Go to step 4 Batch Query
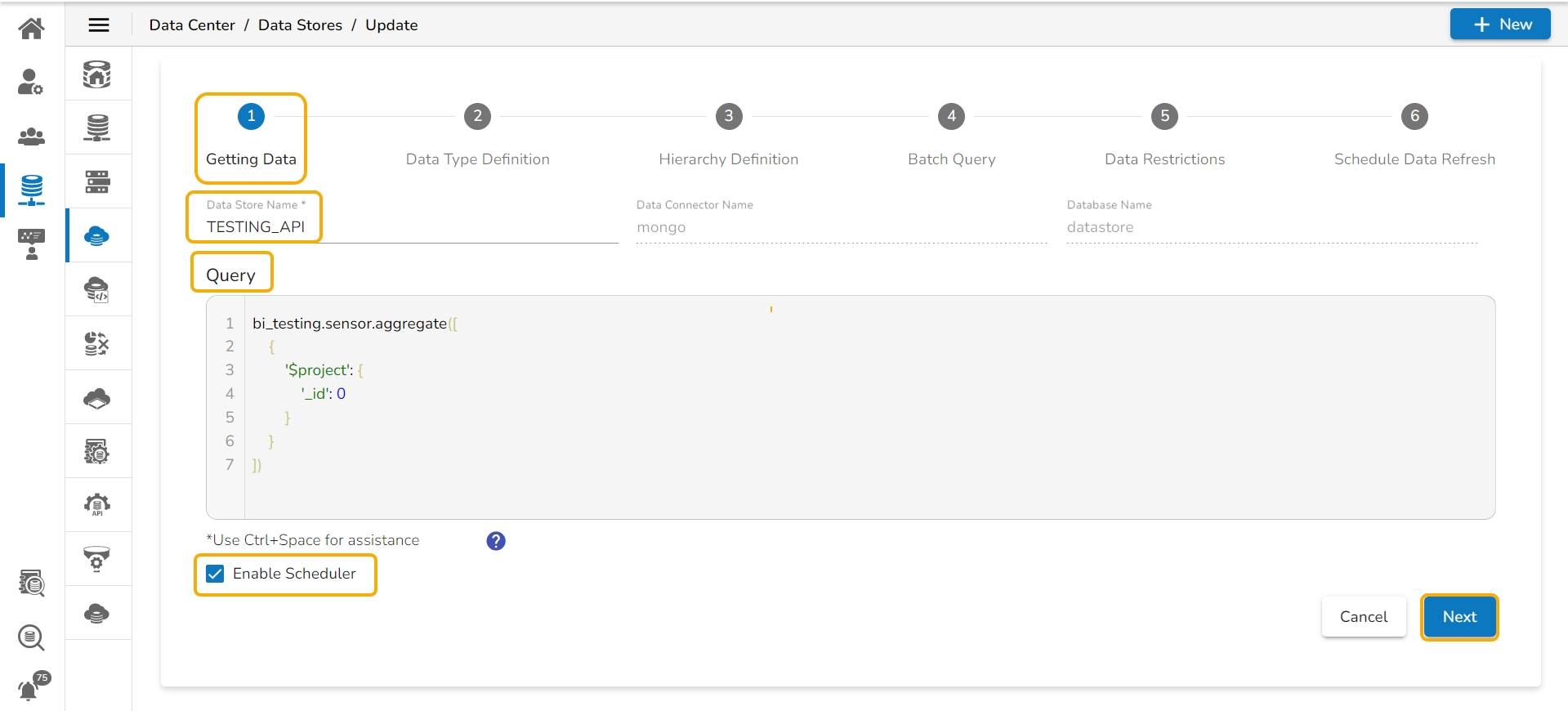Screen dimensions: 1568x711 (x=952, y=136)
